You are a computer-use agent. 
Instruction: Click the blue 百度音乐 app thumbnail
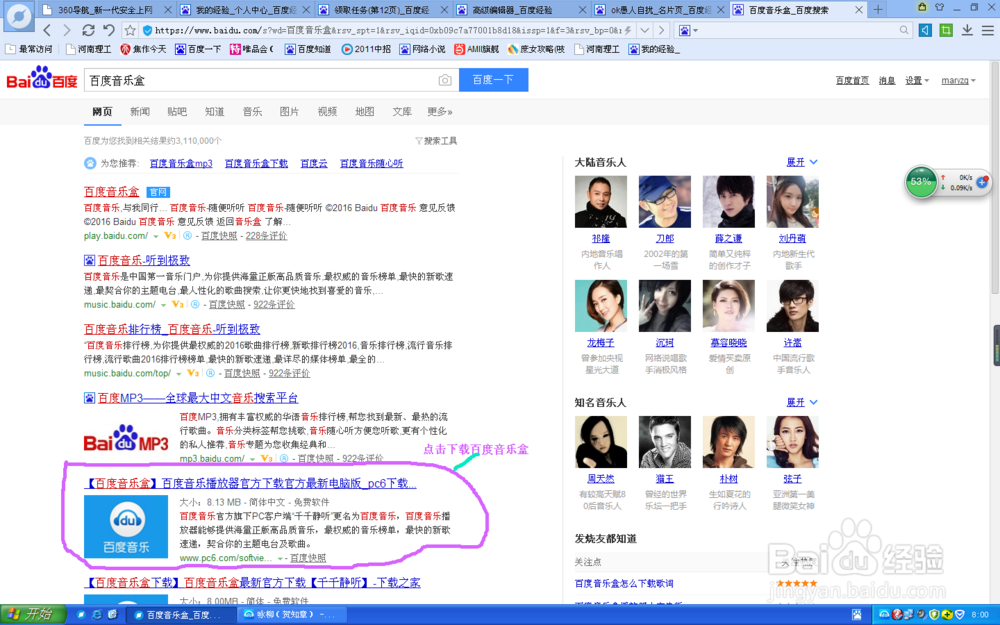(x=126, y=526)
